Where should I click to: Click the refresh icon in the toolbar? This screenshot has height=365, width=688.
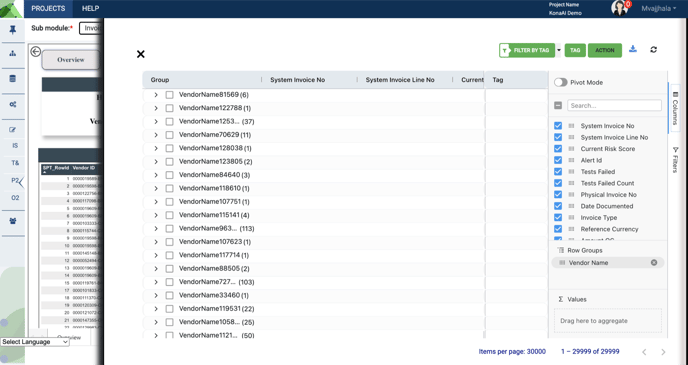[x=653, y=50]
